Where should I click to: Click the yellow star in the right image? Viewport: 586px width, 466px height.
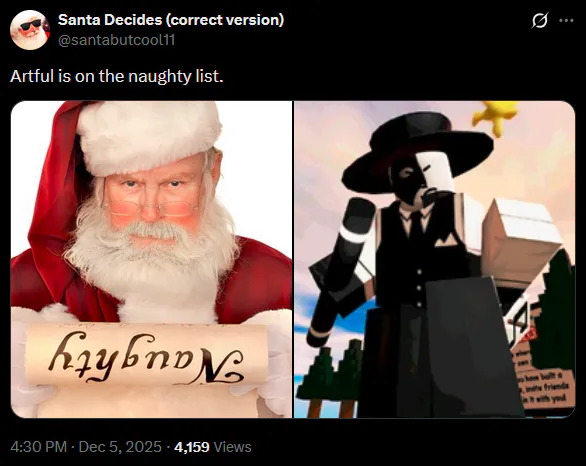(495, 115)
